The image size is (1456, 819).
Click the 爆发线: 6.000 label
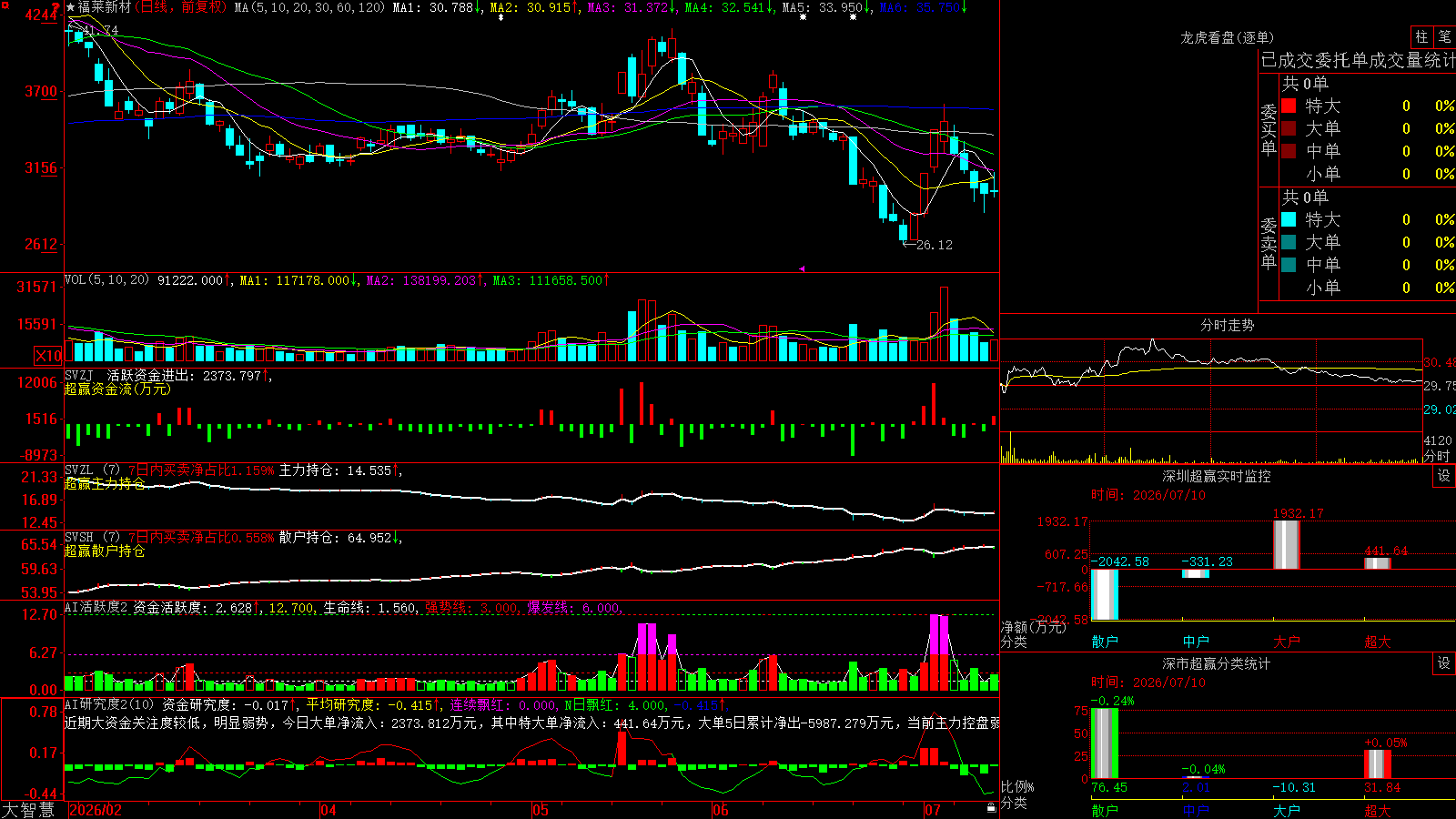pos(574,607)
